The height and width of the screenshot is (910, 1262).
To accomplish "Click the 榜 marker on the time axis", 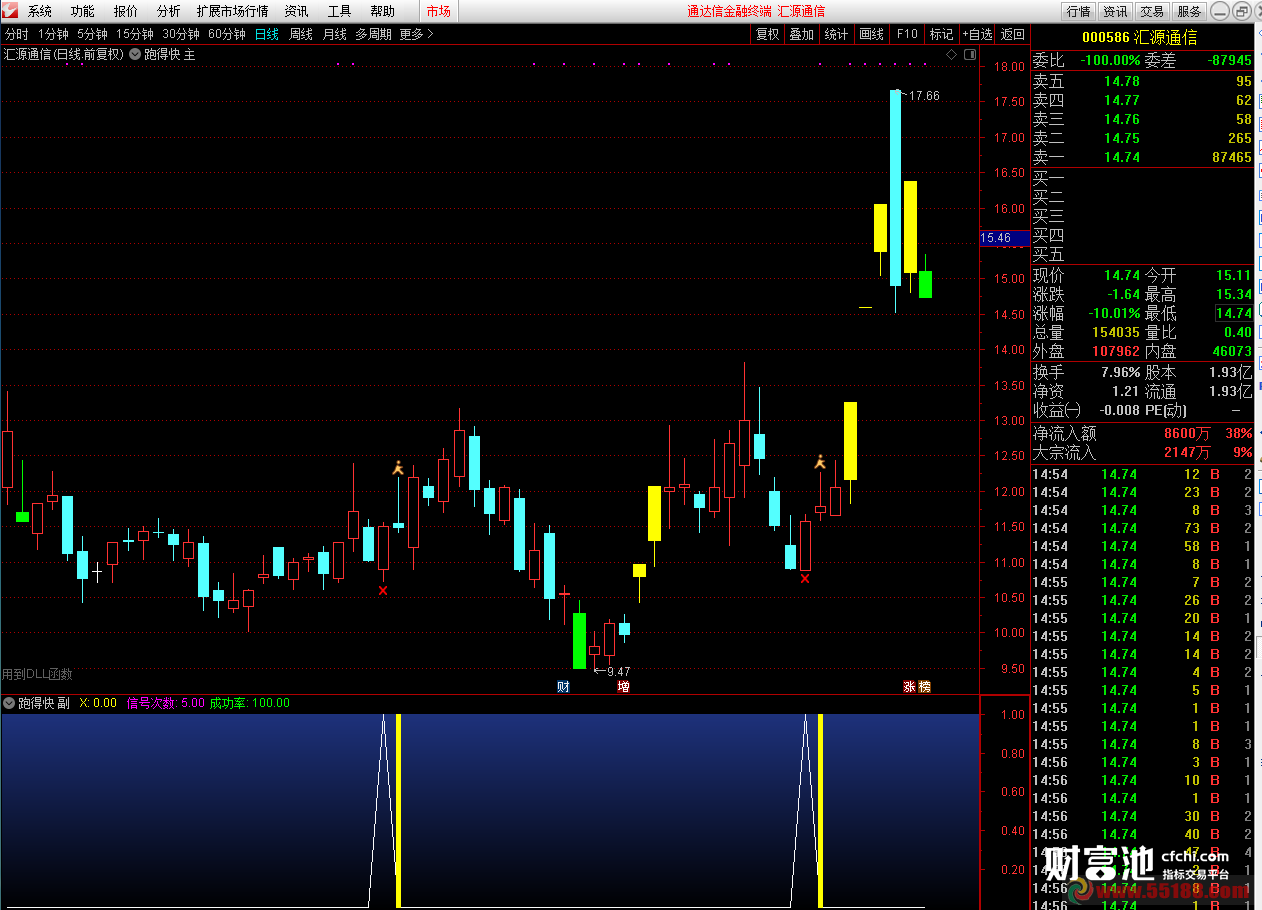I will (x=924, y=686).
